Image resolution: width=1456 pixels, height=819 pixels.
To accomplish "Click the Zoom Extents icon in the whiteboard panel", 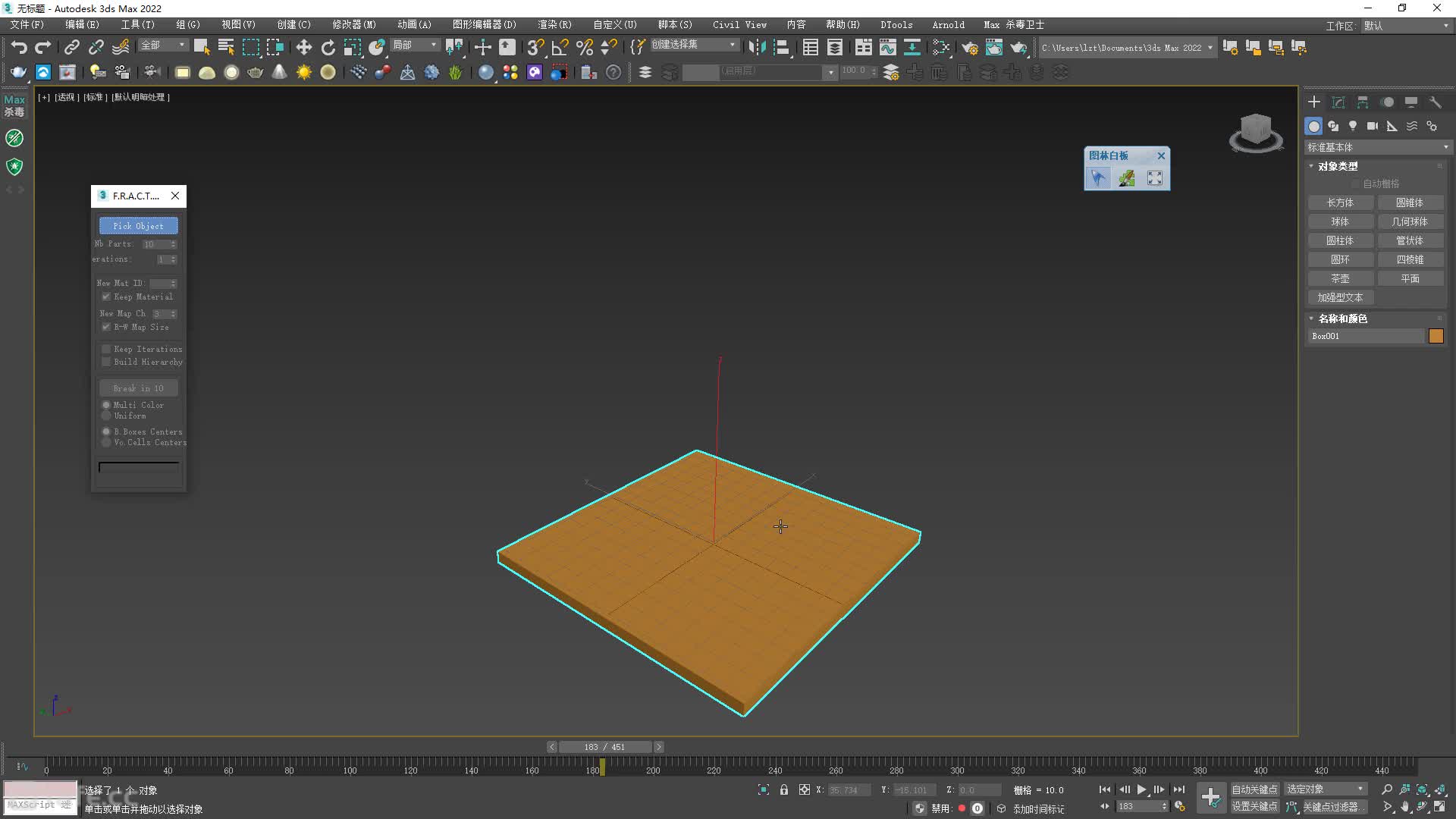I will tap(1155, 177).
